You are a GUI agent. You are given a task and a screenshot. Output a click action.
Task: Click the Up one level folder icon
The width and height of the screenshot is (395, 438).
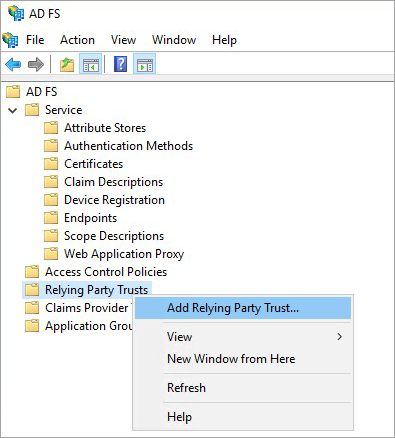point(67,64)
